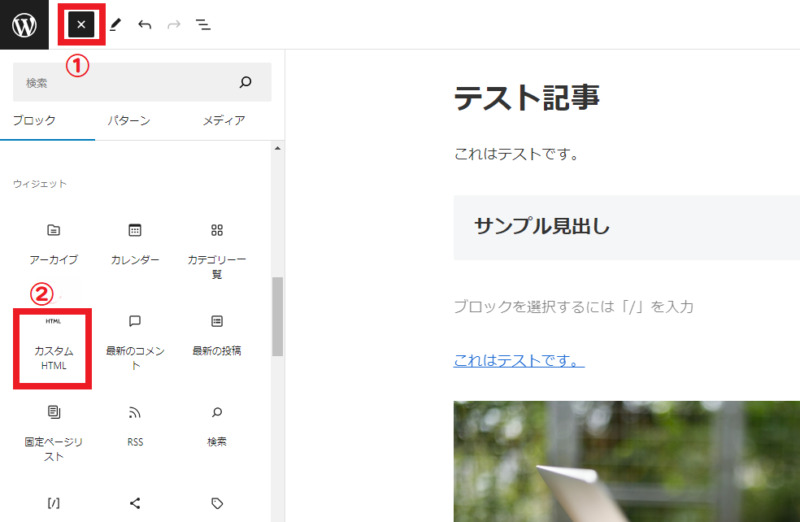The image size is (800, 522).
Task: Insert the 最新の投稿 block
Action: 217,335
